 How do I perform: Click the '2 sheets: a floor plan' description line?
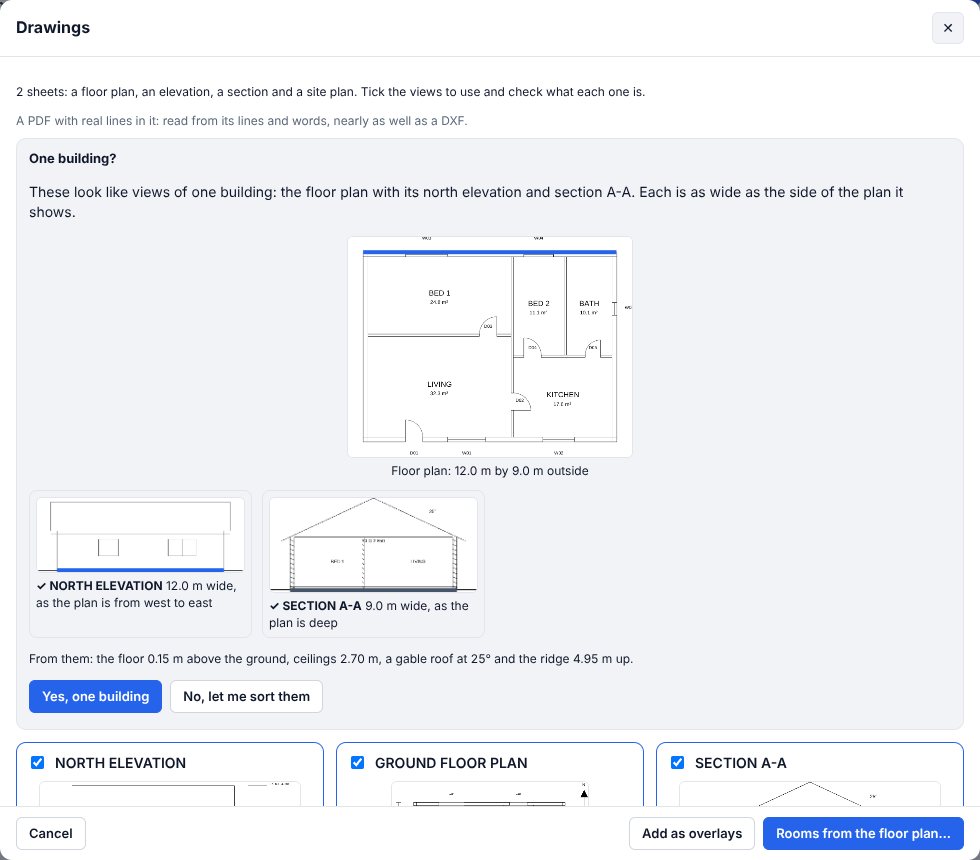331,92
